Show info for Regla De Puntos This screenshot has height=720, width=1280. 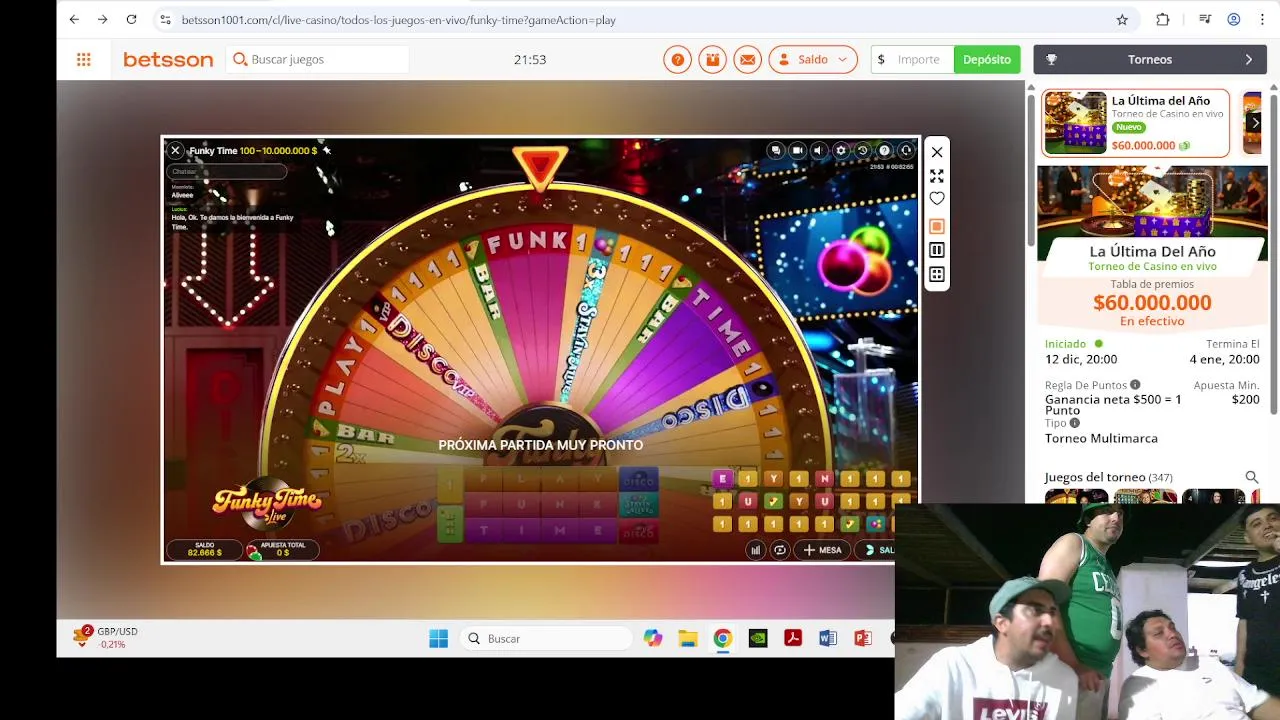(1135, 385)
